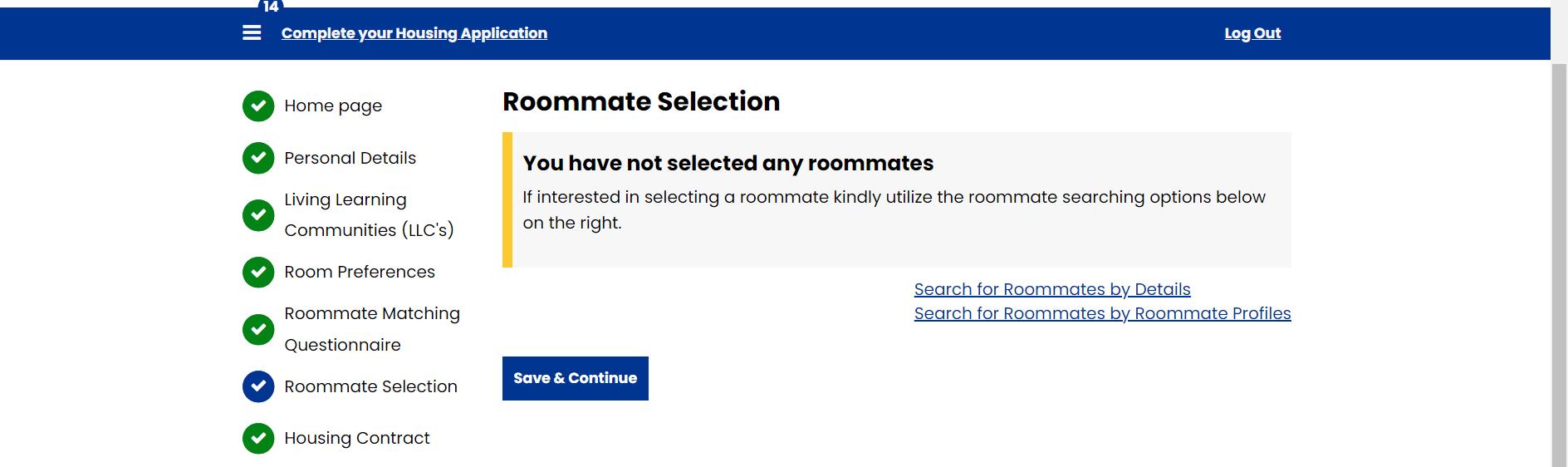
Task: Open Search for Roommates by Roommate Profiles
Action: (1102, 313)
